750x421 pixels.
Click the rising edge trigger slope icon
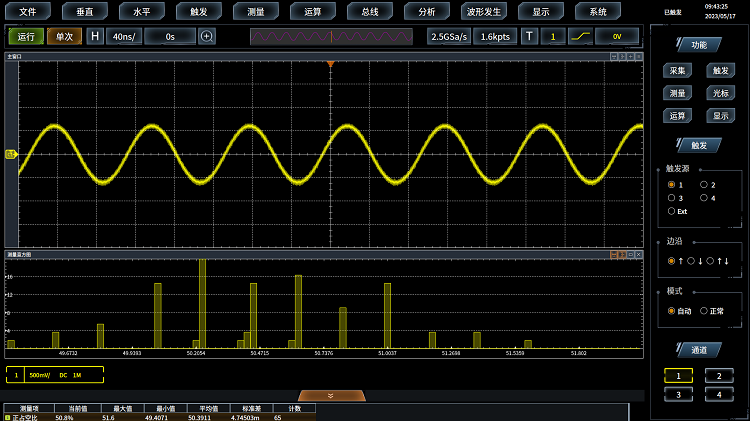click(x=581, y=36)
